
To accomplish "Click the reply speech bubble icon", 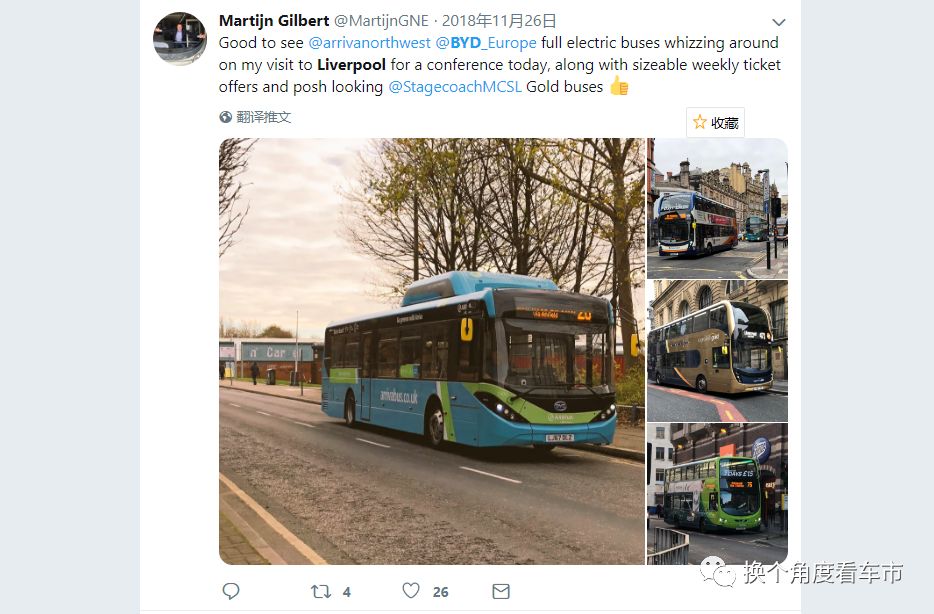I will pyautogui.click(x=231, y=591).
